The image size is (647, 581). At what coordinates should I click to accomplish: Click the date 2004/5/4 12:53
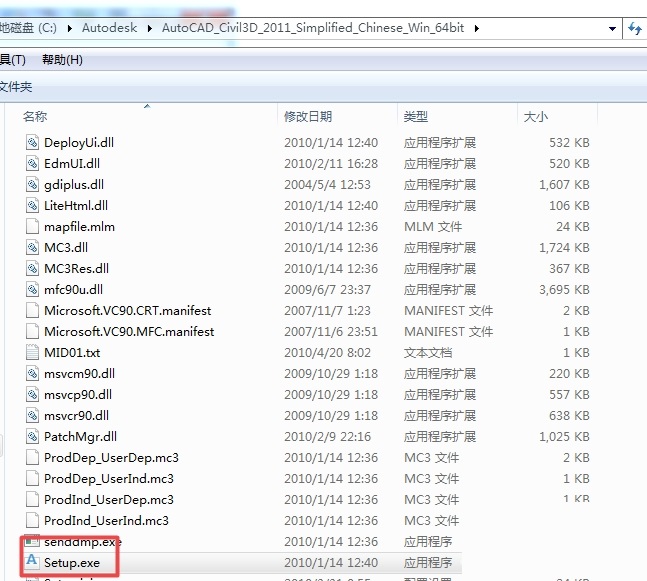[x=327, y=184]
